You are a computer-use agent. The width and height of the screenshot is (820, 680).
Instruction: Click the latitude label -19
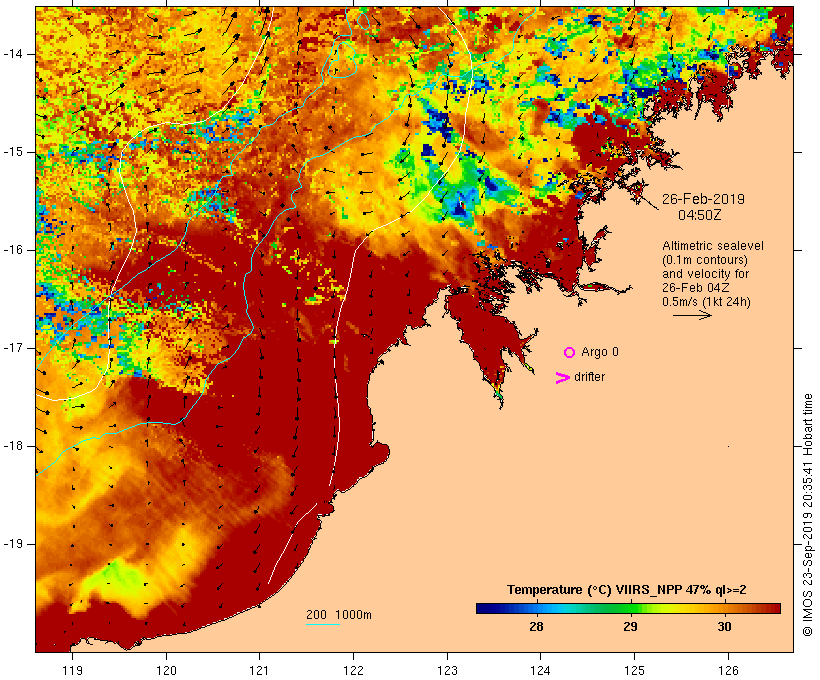tap(12, 544)
